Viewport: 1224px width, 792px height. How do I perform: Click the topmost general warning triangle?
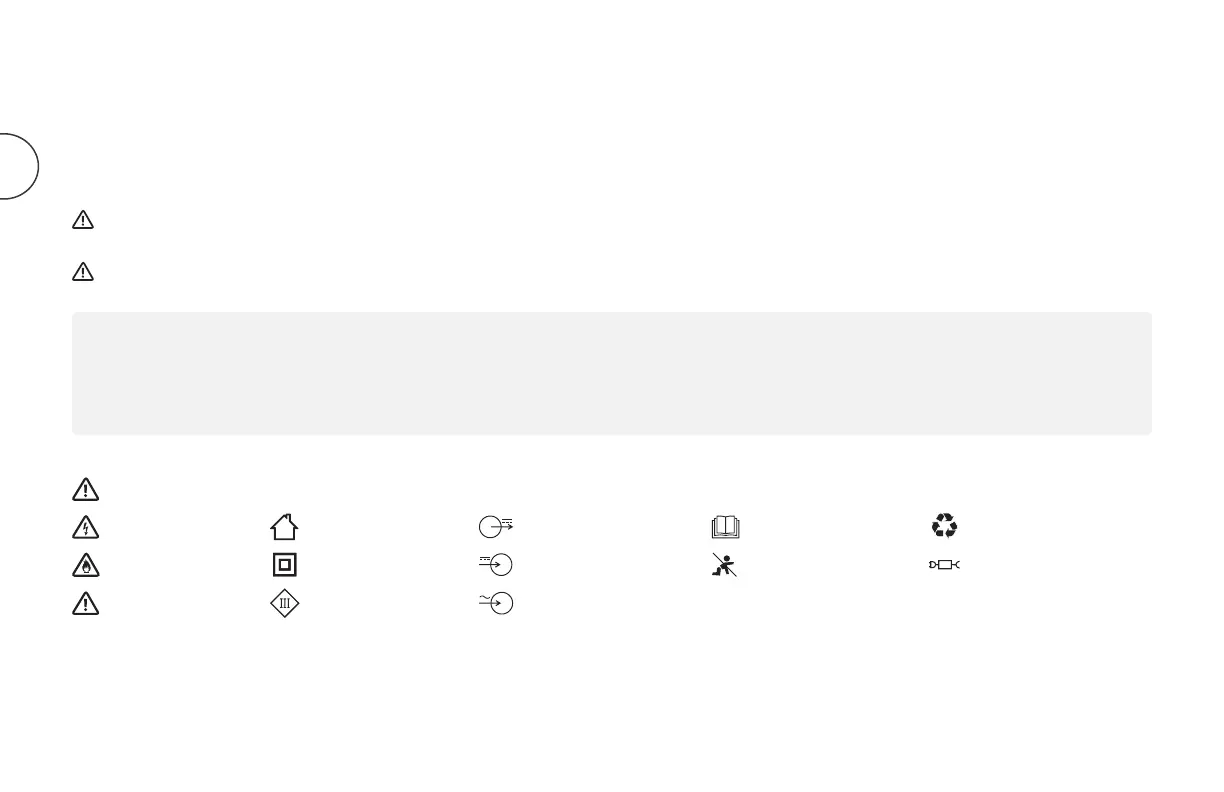[83, 220]
